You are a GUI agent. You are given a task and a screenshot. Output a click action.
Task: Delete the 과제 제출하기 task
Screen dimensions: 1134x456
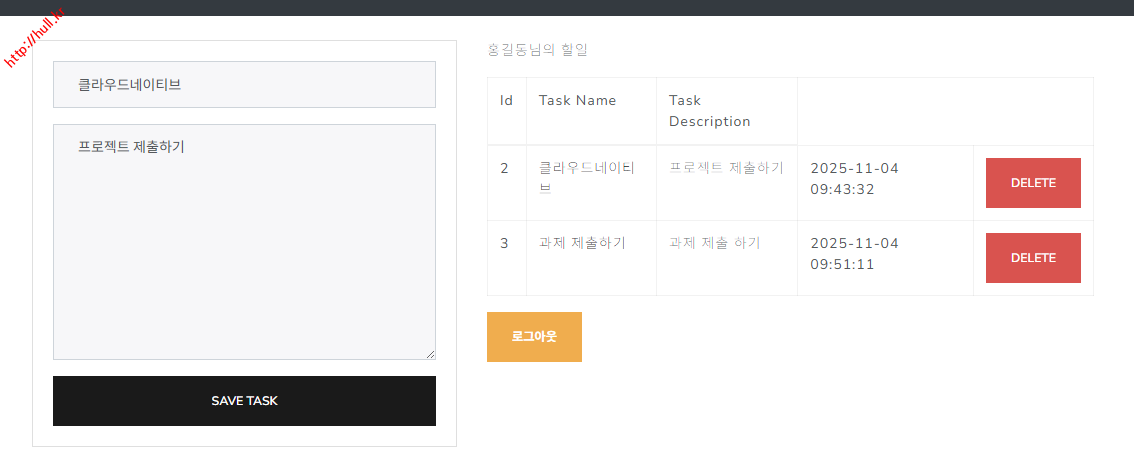1032,258
